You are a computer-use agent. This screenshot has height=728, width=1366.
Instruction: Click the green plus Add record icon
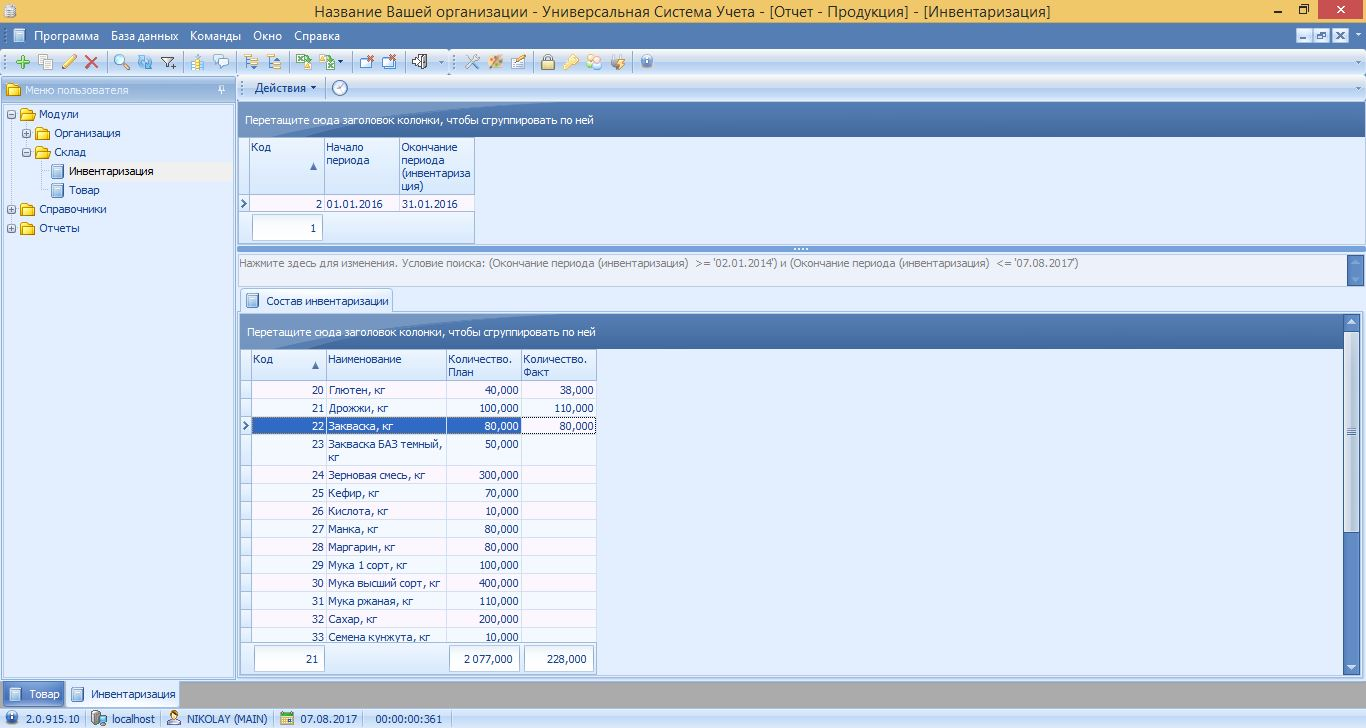[x=22, y=62]
